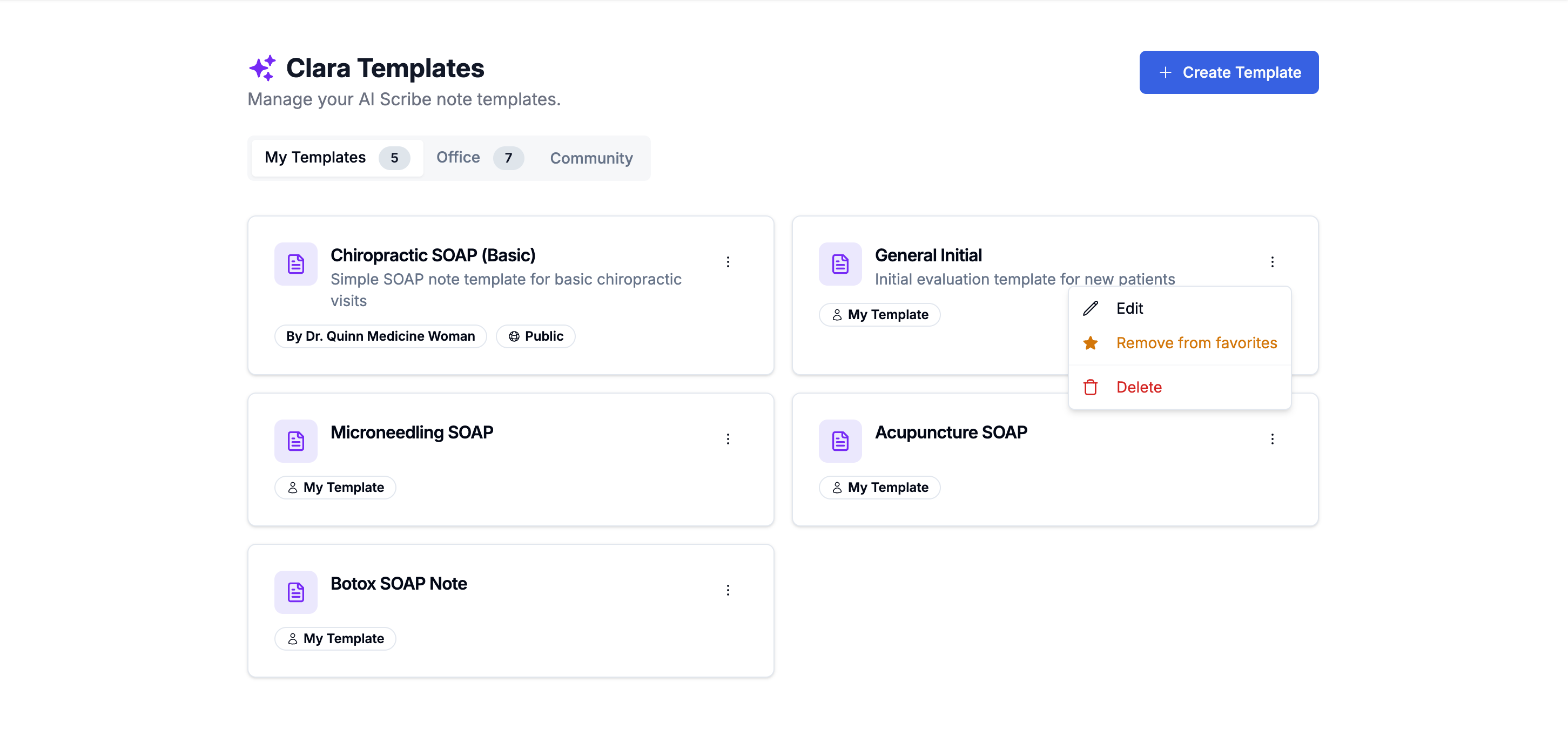Viewport: 1568px width, 750px height.
Task: Open Microneedling SOAP three-dot menu
Action: (x=728, y=438)
